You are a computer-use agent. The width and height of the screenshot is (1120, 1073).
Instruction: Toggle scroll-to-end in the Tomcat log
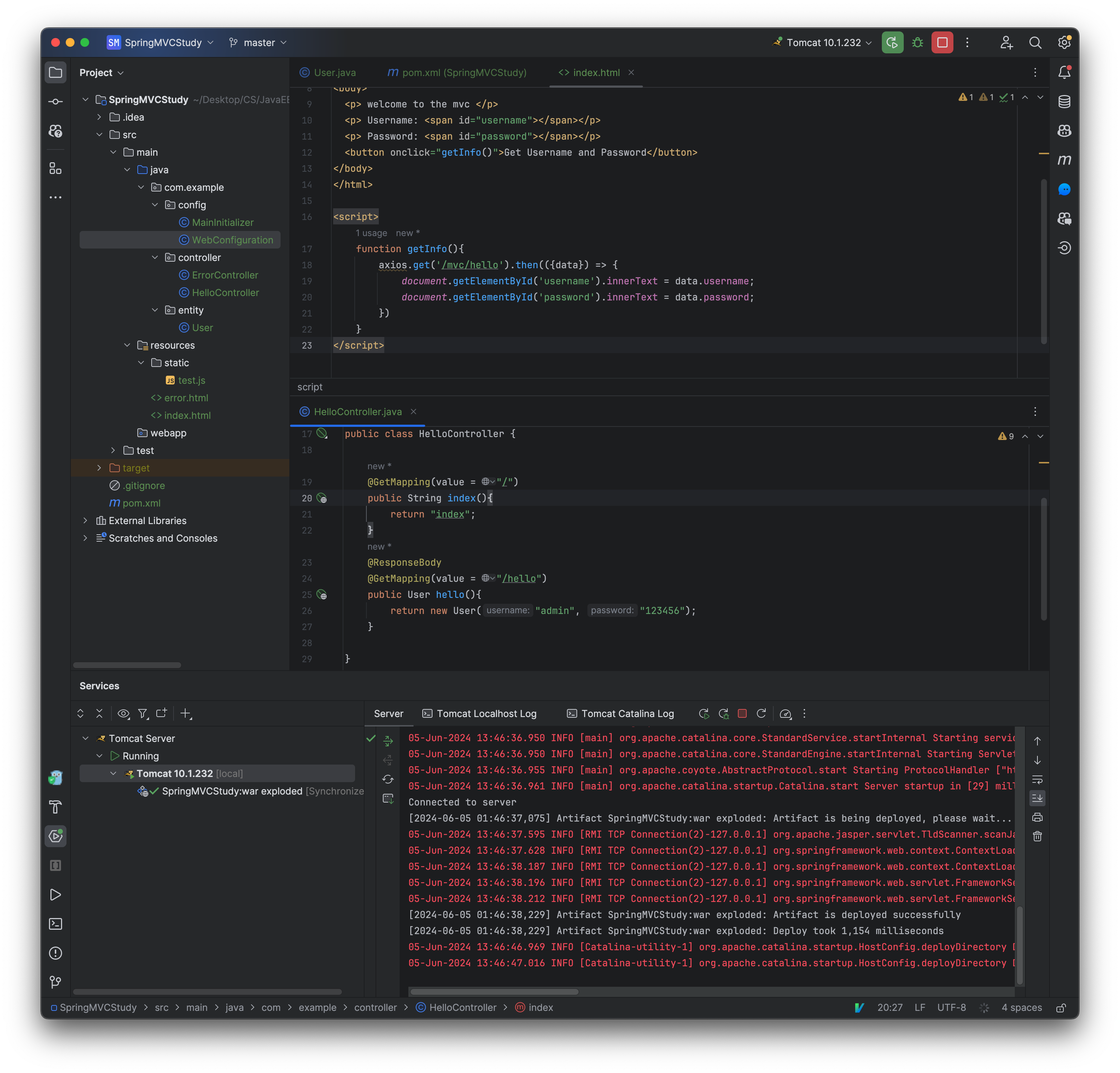[x=1037, y=798]
